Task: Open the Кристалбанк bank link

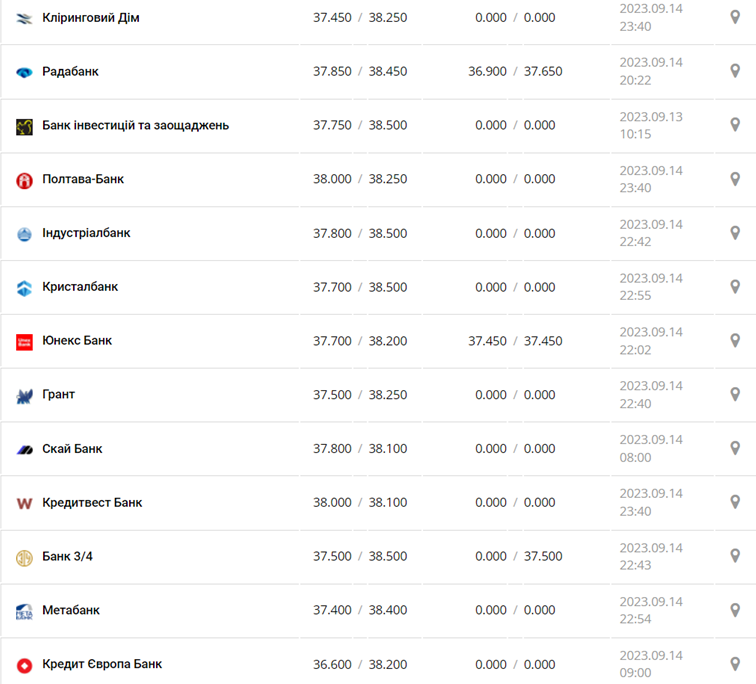Action: [x=80, y=287]
